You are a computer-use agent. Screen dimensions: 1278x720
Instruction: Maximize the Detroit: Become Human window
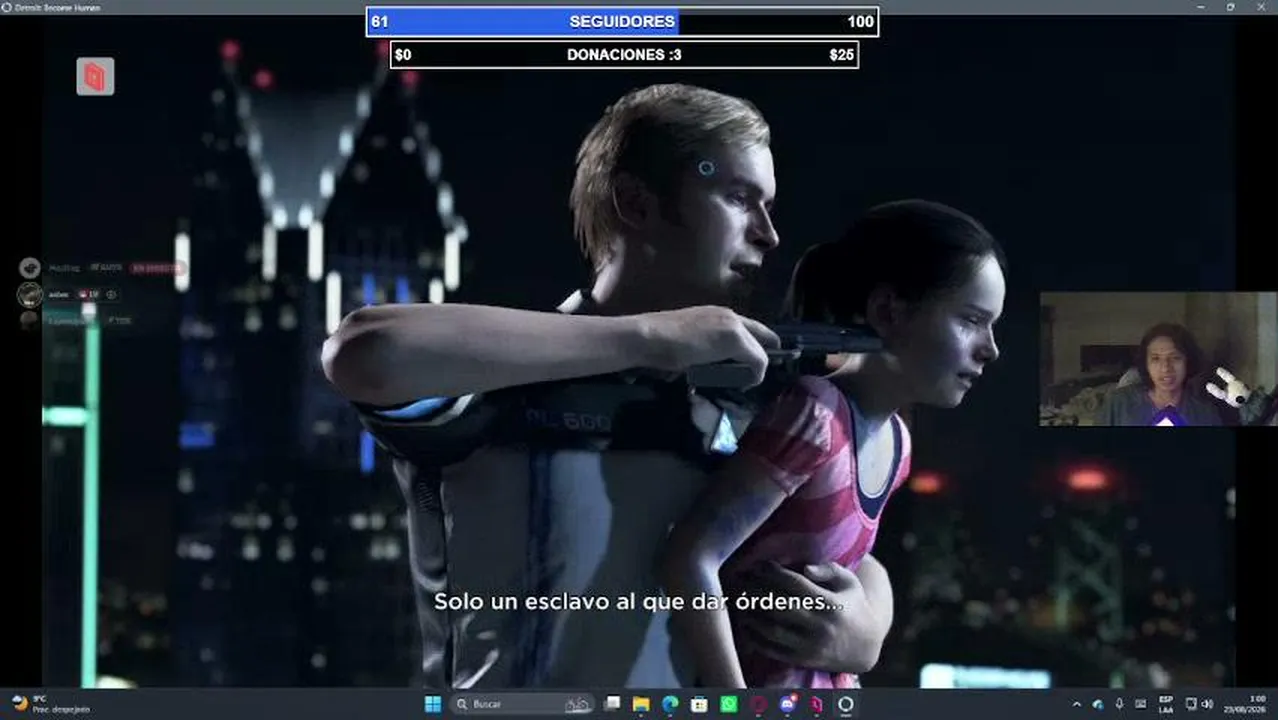click(1231, 7)
